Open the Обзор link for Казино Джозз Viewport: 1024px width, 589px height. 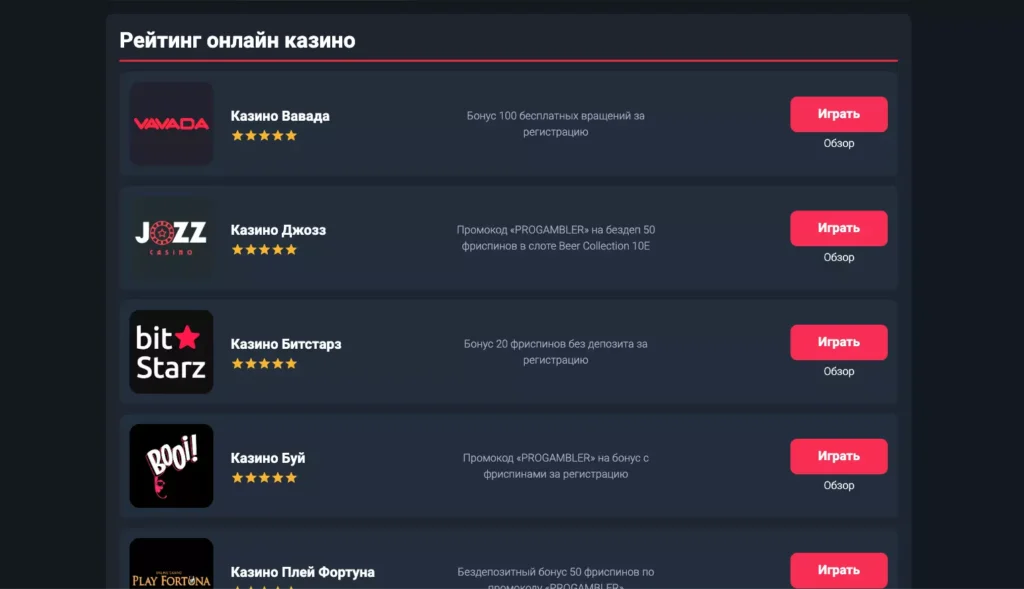(839, 257)
